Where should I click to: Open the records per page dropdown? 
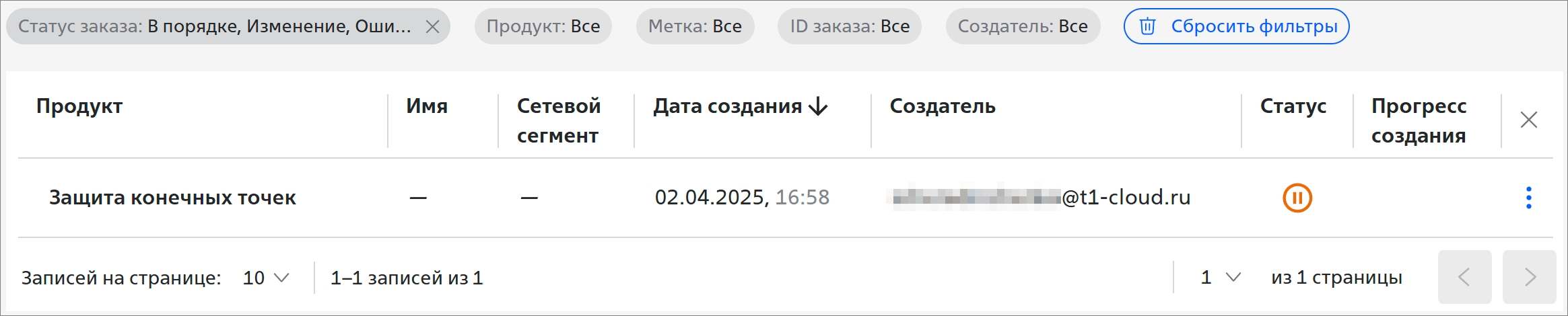point(267,278)
